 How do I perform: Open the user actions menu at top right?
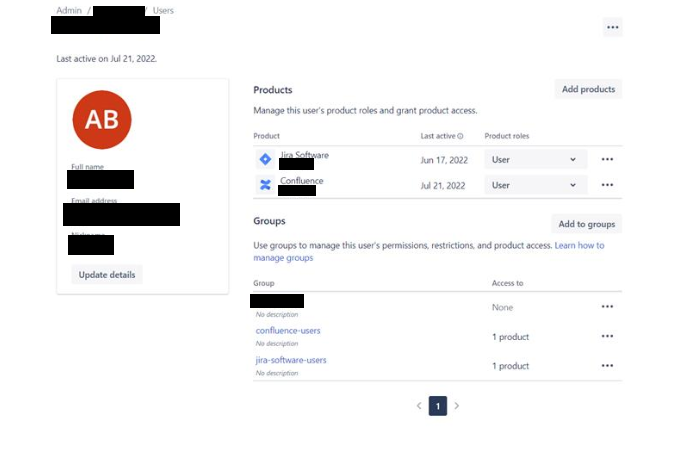tap(612, 27)
